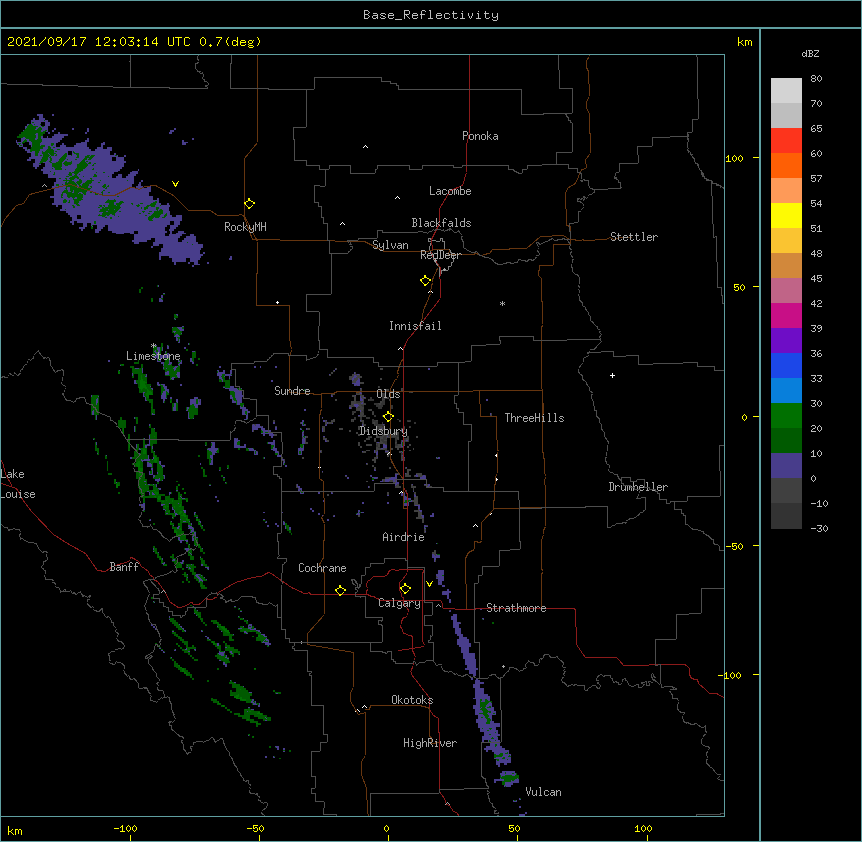This screenshot has height=842, width=862.
Task: Click the Limestone label
Action: pyautogui.click(x=153, y=356)
